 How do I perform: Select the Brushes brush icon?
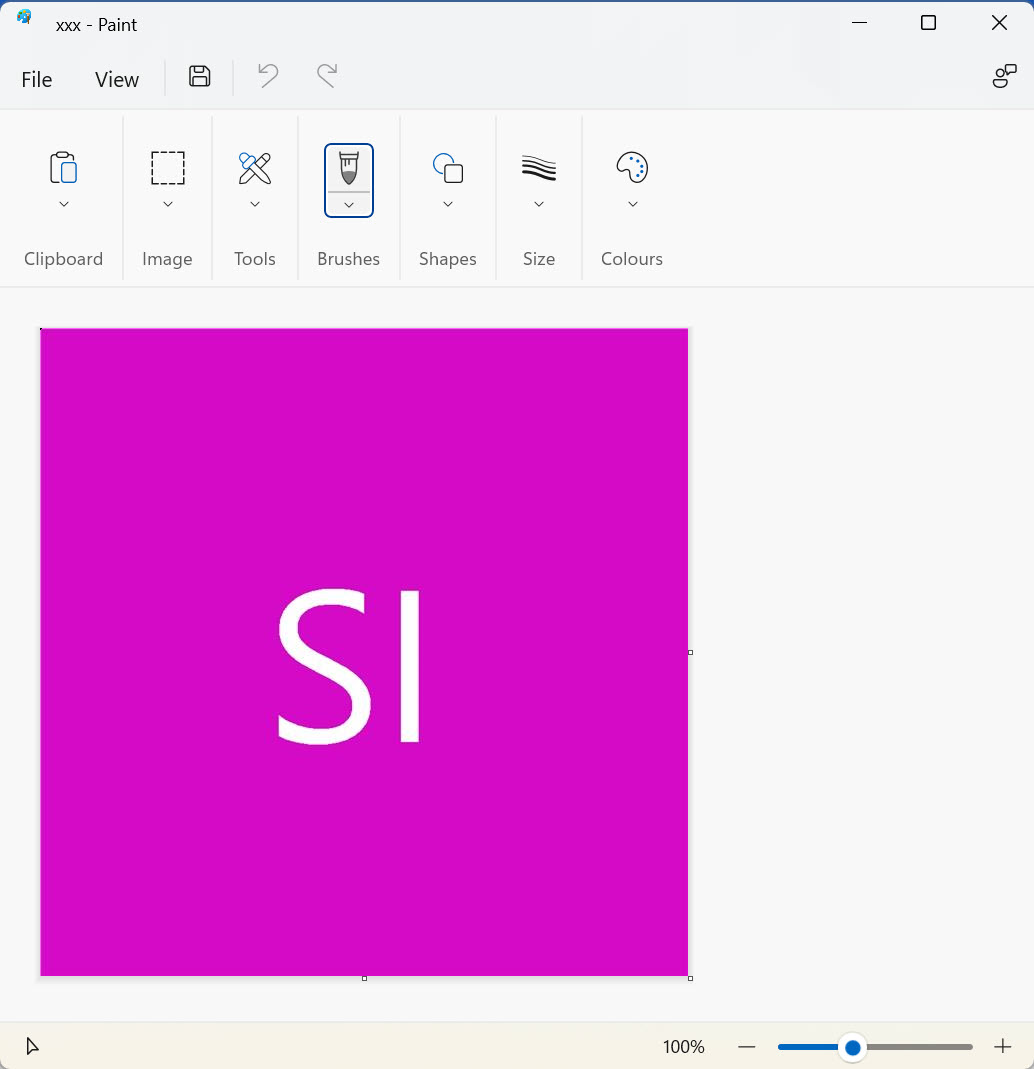pos(349,168)
